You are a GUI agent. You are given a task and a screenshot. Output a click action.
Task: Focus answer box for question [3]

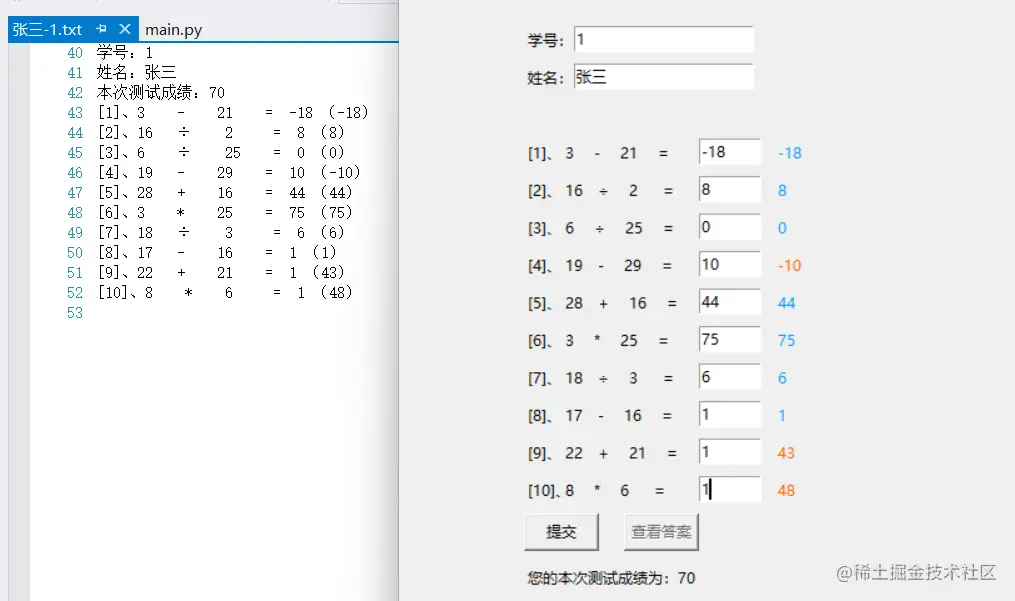pyautogui.click(x=730, y=227)
